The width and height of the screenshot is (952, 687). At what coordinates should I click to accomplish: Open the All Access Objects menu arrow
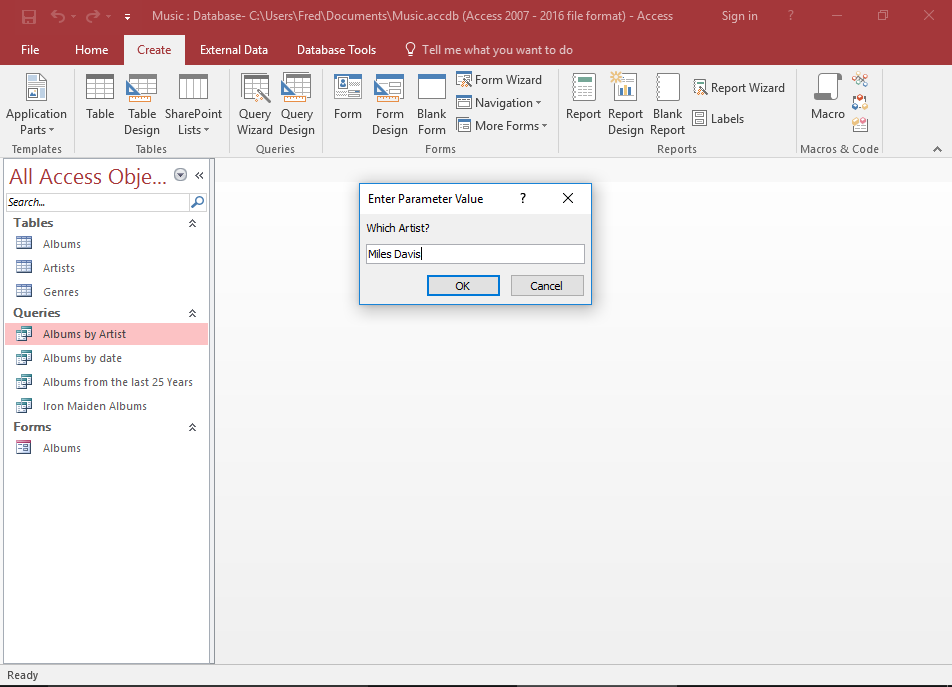coord(180,175)
